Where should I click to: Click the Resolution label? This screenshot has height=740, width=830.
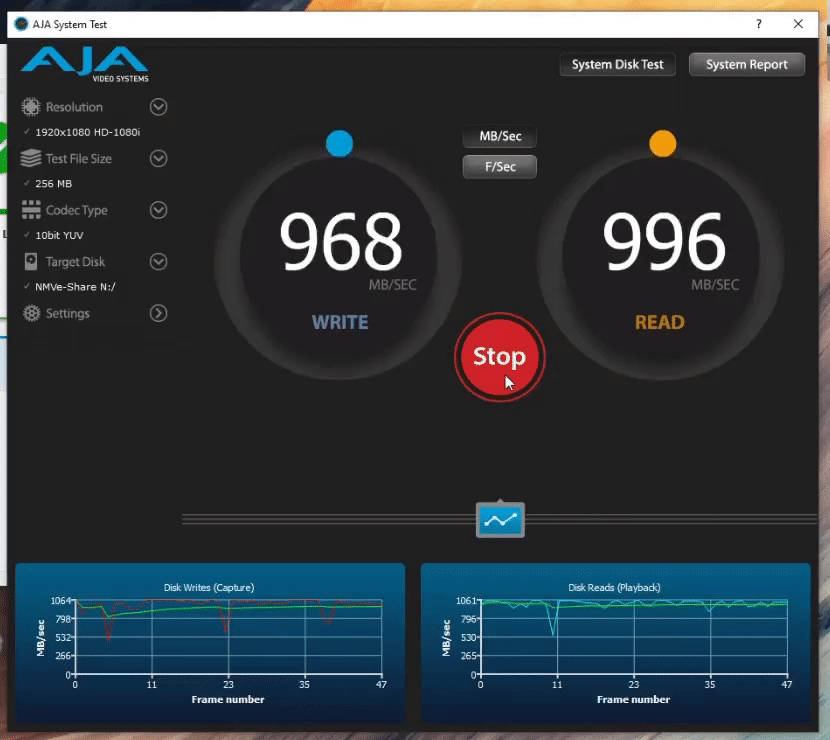click(74, 107)
